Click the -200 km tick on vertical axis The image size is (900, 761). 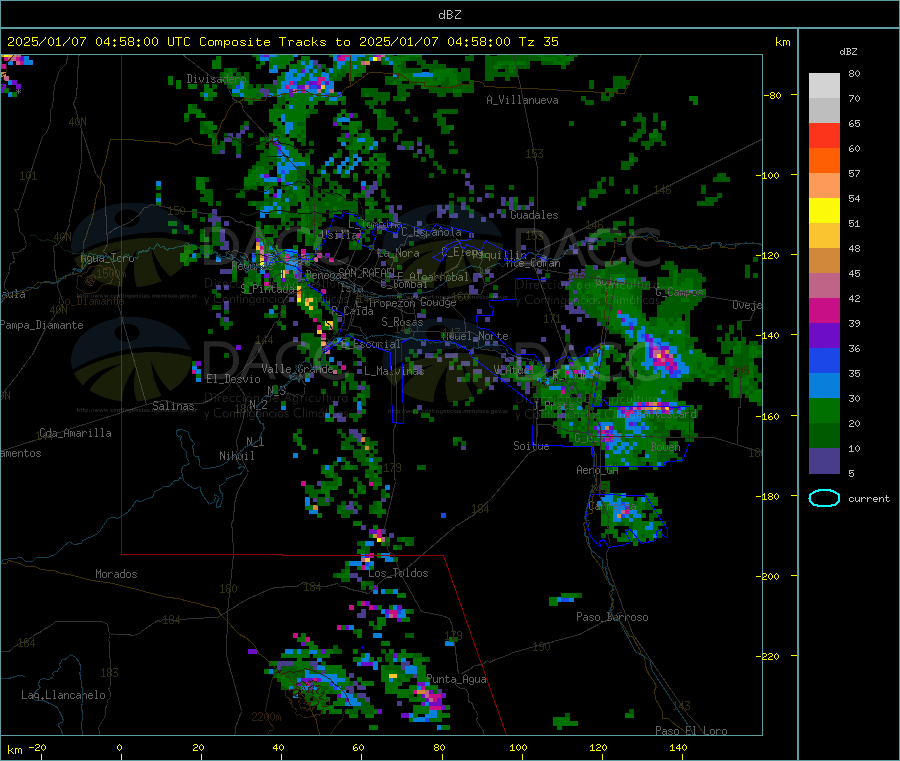pyautogui.click(x=769, y=576)
